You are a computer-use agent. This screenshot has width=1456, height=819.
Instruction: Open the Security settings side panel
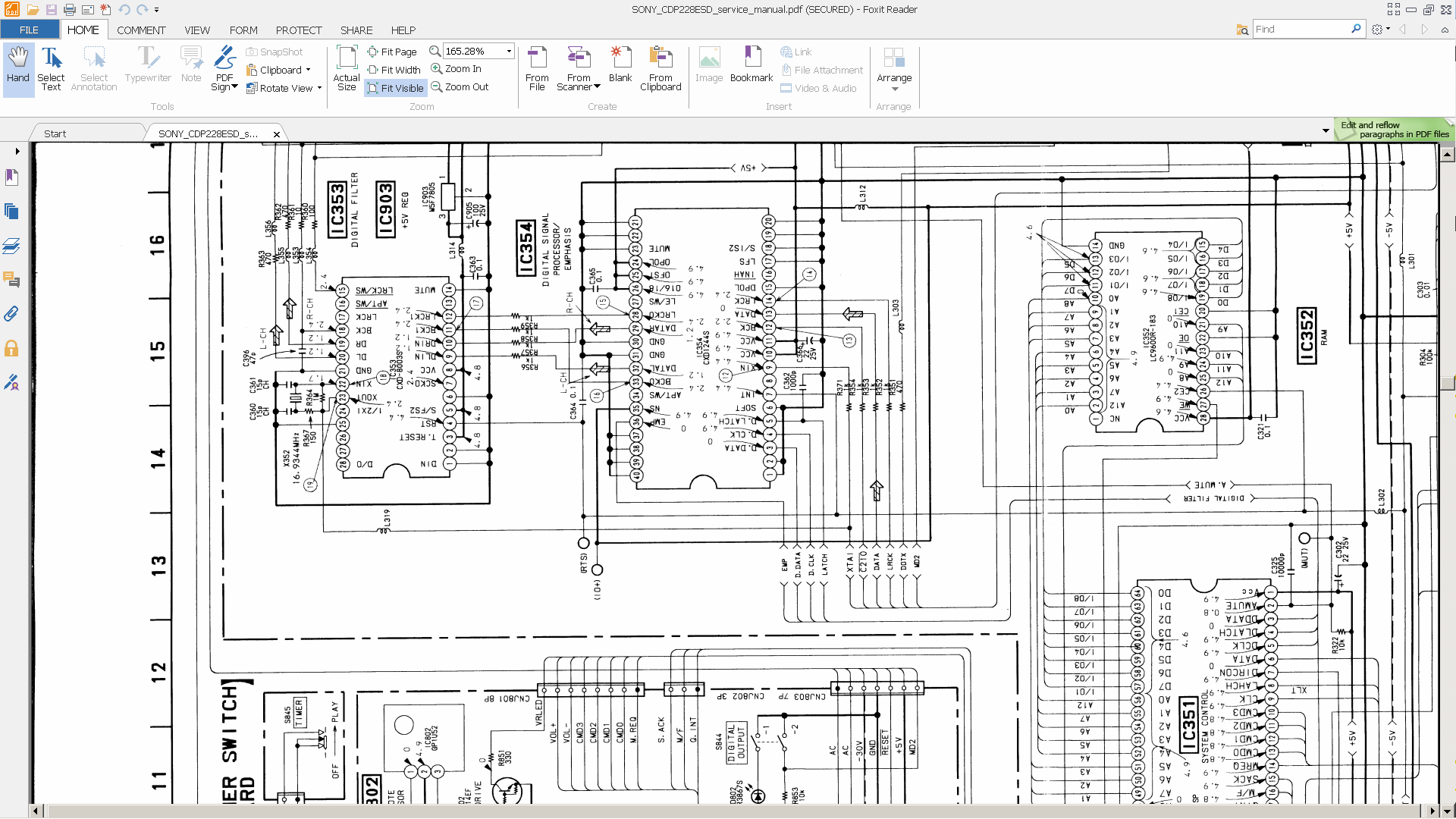pyautogui.click(x=11, y=348)
